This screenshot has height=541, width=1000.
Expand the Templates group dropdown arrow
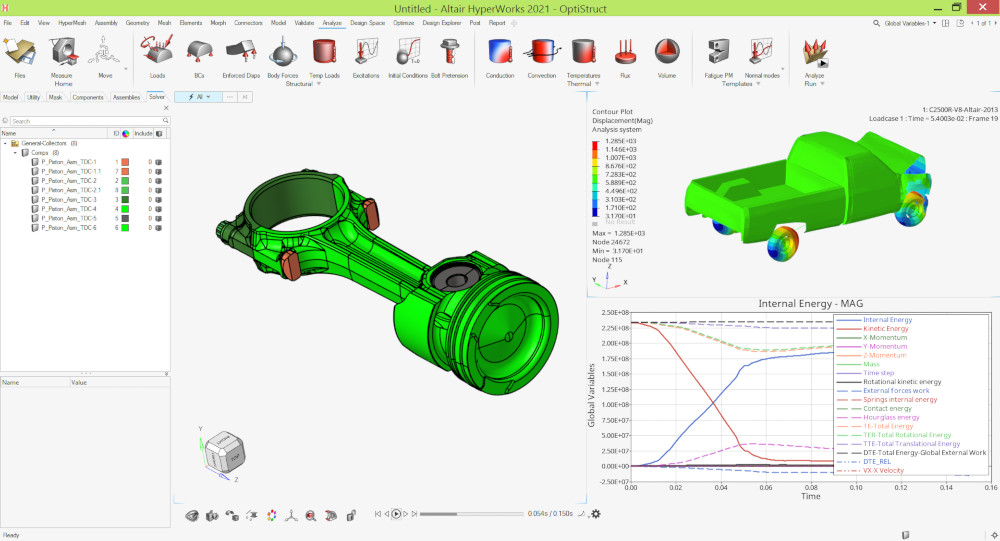click(x=758, y=84)
